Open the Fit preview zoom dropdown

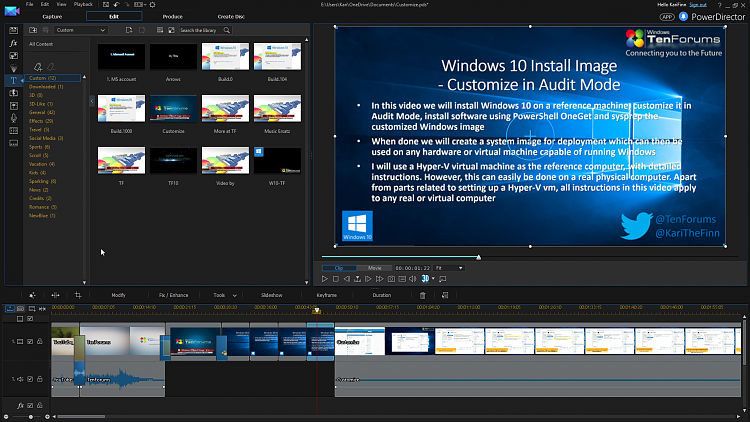tap(449, 268)
